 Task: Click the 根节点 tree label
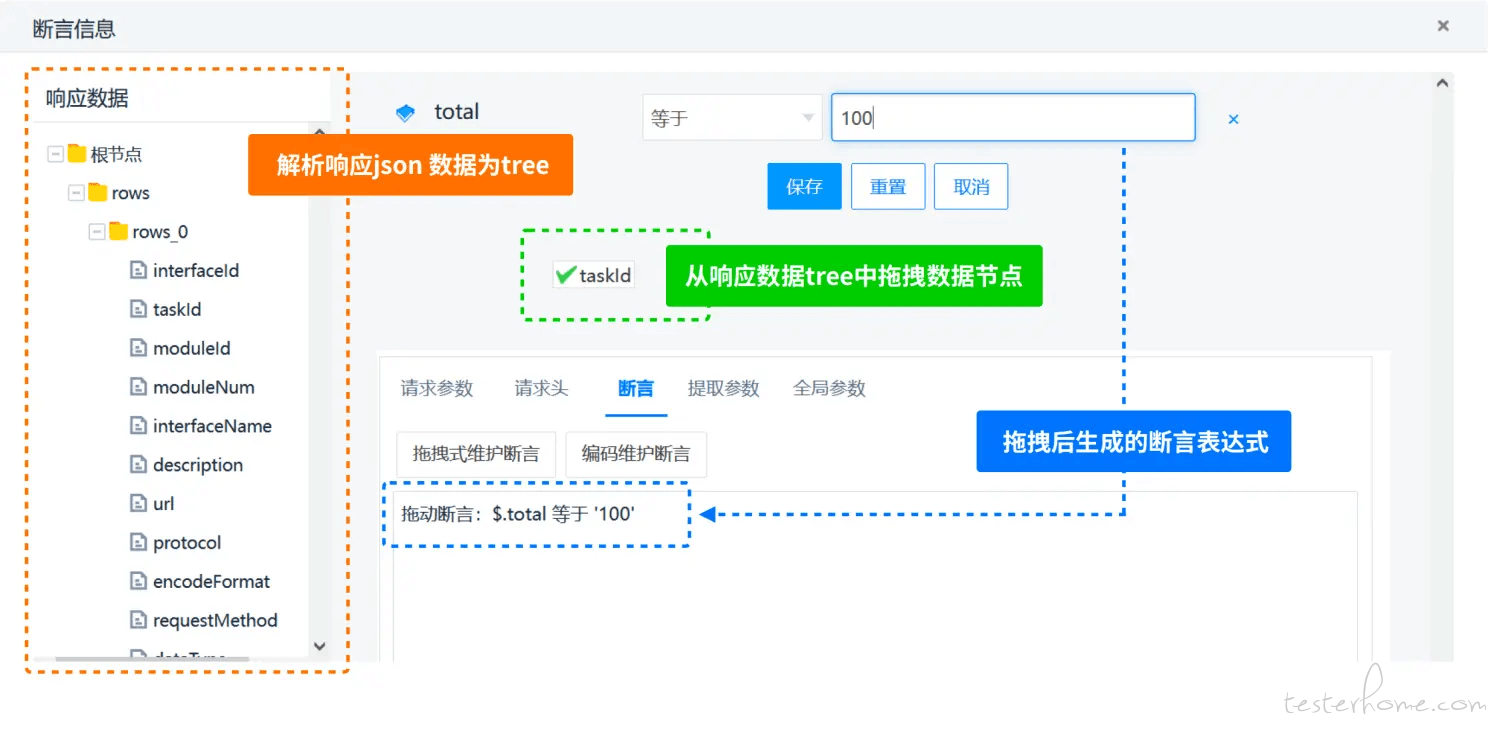(x=116, y=155)
